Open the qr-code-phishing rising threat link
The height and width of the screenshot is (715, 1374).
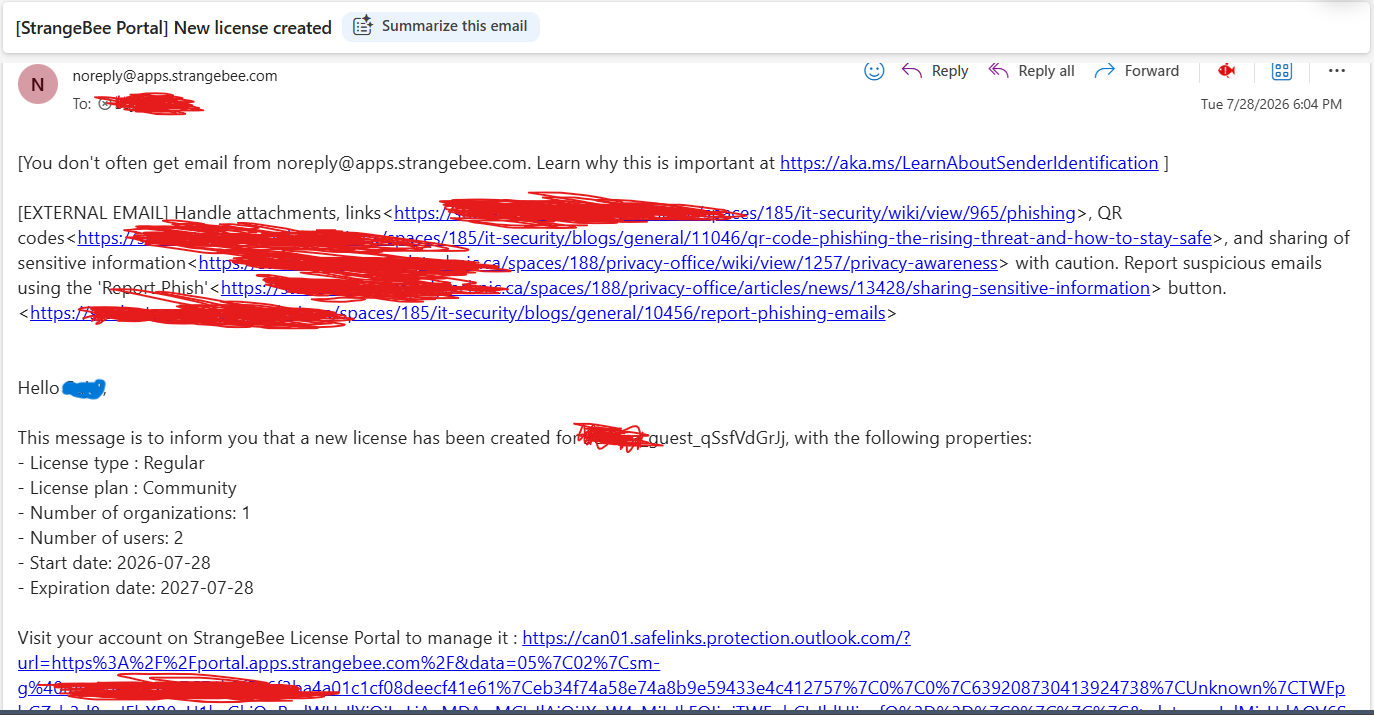click(x=646, y=238)
